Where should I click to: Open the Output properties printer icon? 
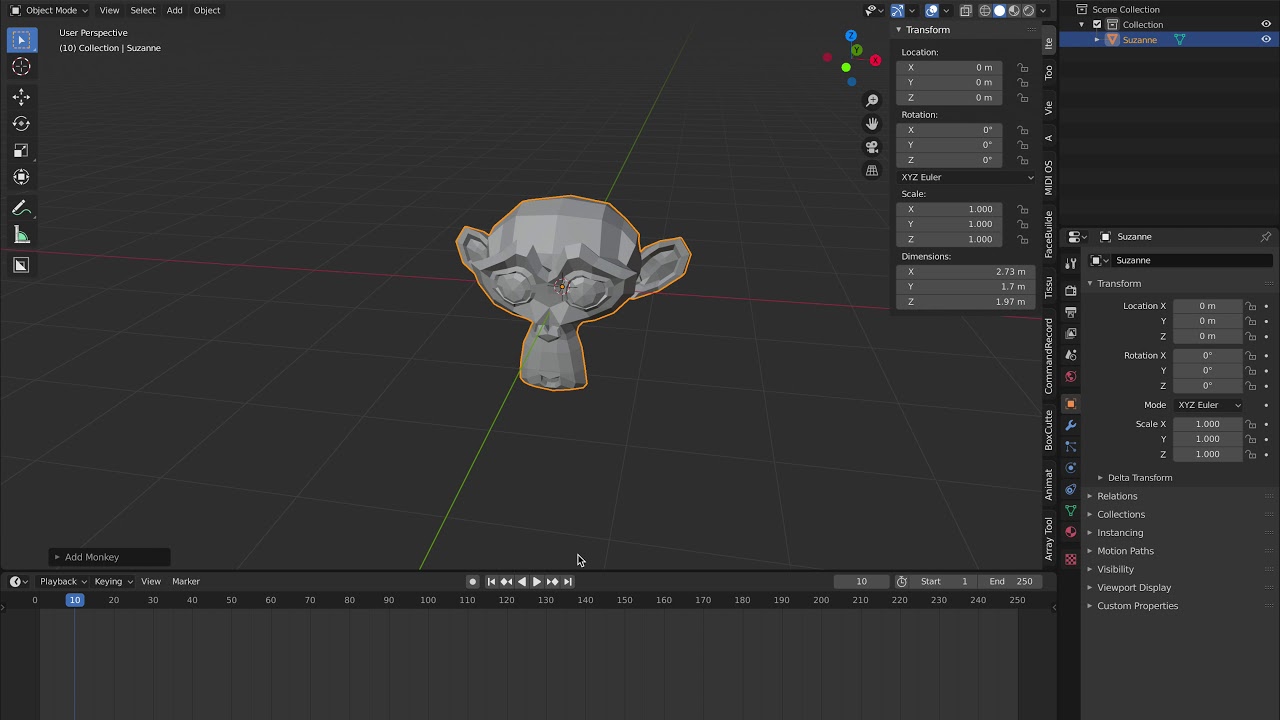tap(1070, 312)
